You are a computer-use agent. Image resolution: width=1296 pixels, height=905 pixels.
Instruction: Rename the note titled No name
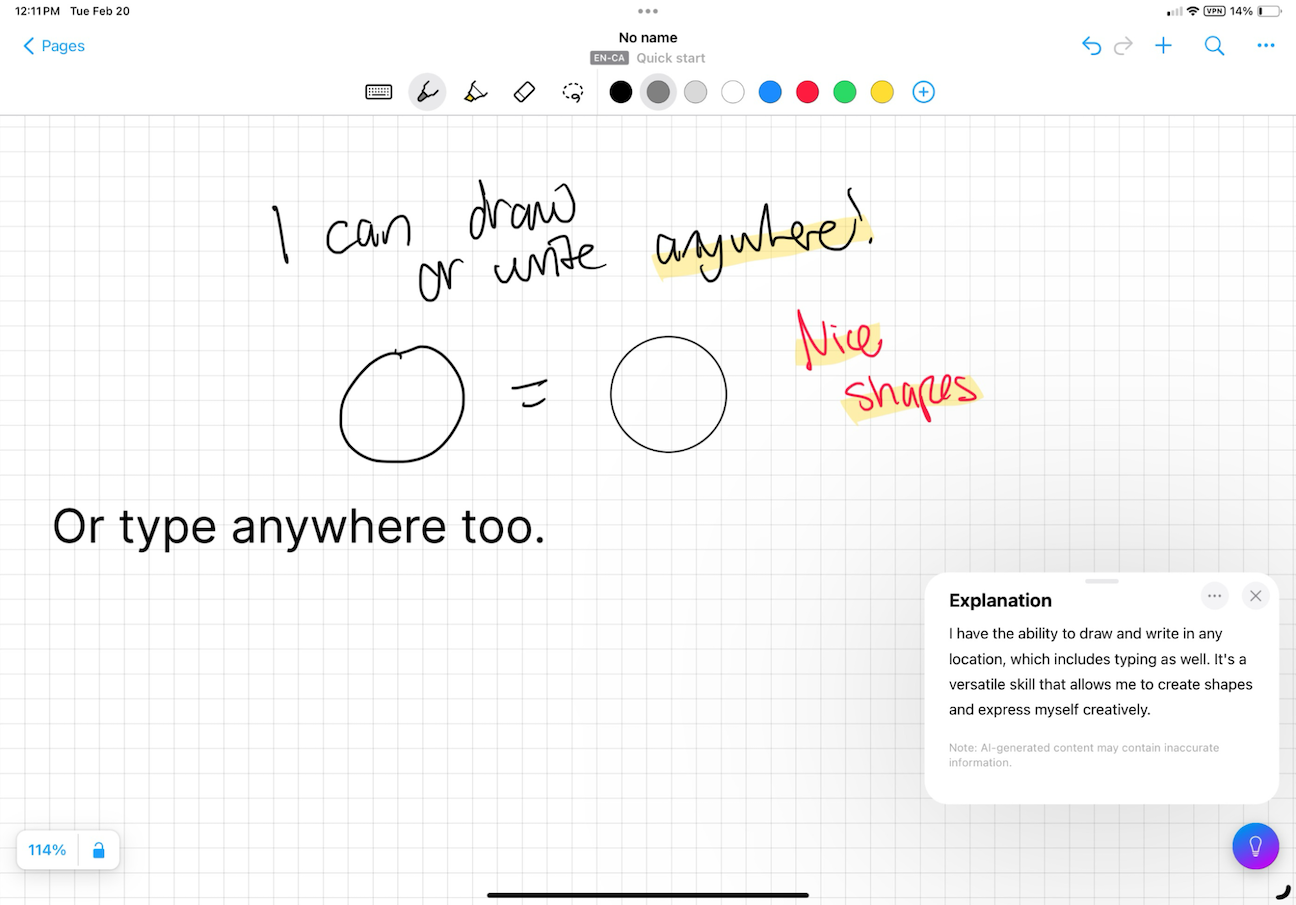click(648, 38)
